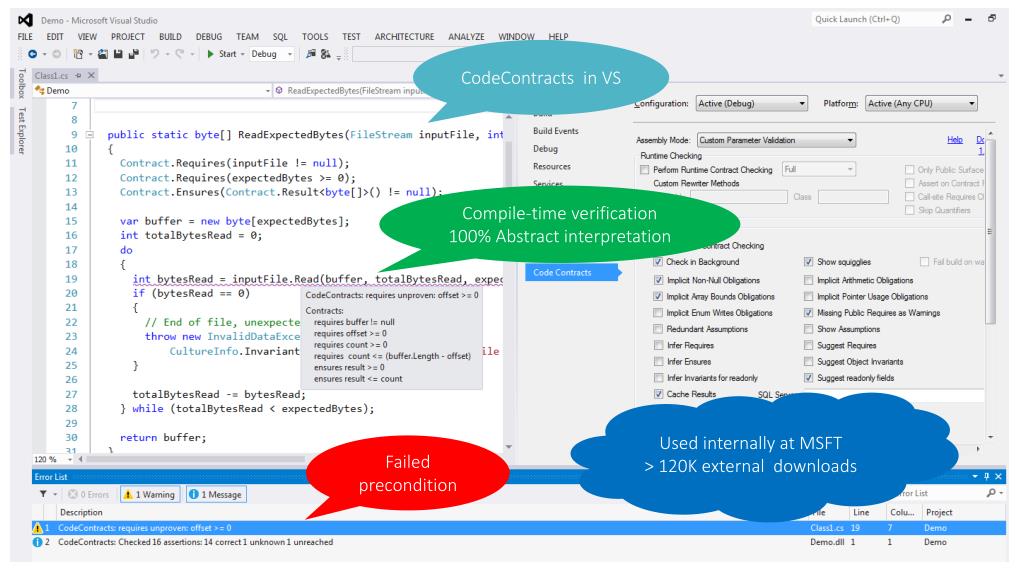Image resolution: width=1024 pixels, height=576 pixels.
Task: Open the Error List window position menu arrow
Action: [975, 477]
